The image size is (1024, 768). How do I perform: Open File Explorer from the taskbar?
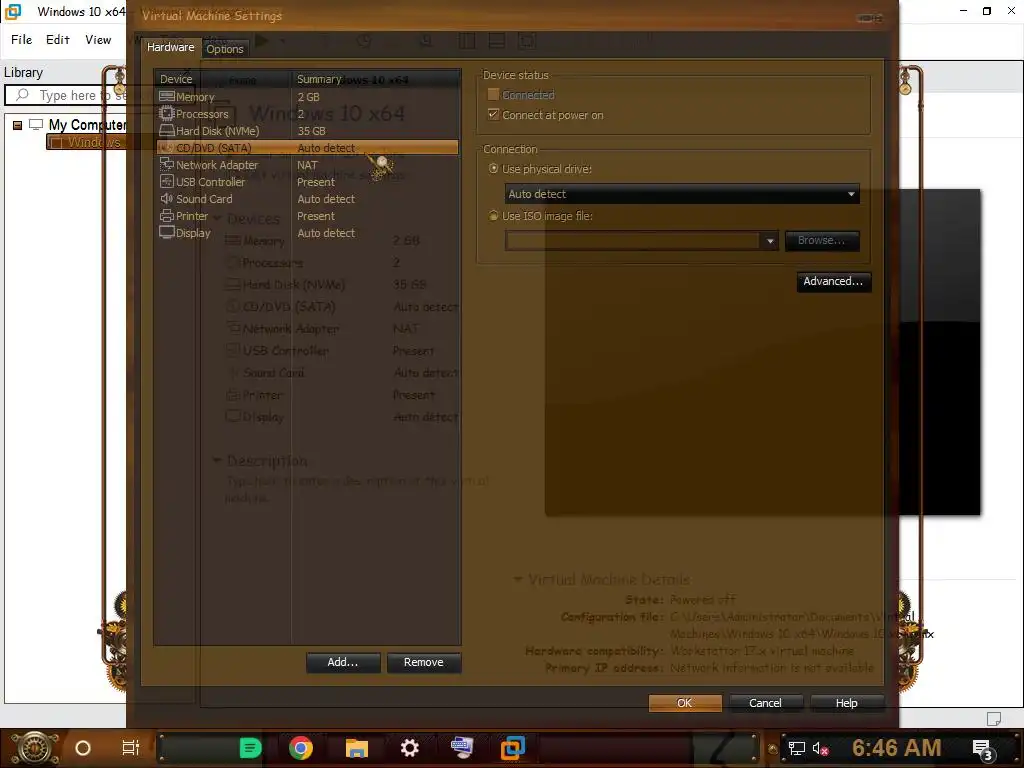pyautogui.click(x=357, y=748)
